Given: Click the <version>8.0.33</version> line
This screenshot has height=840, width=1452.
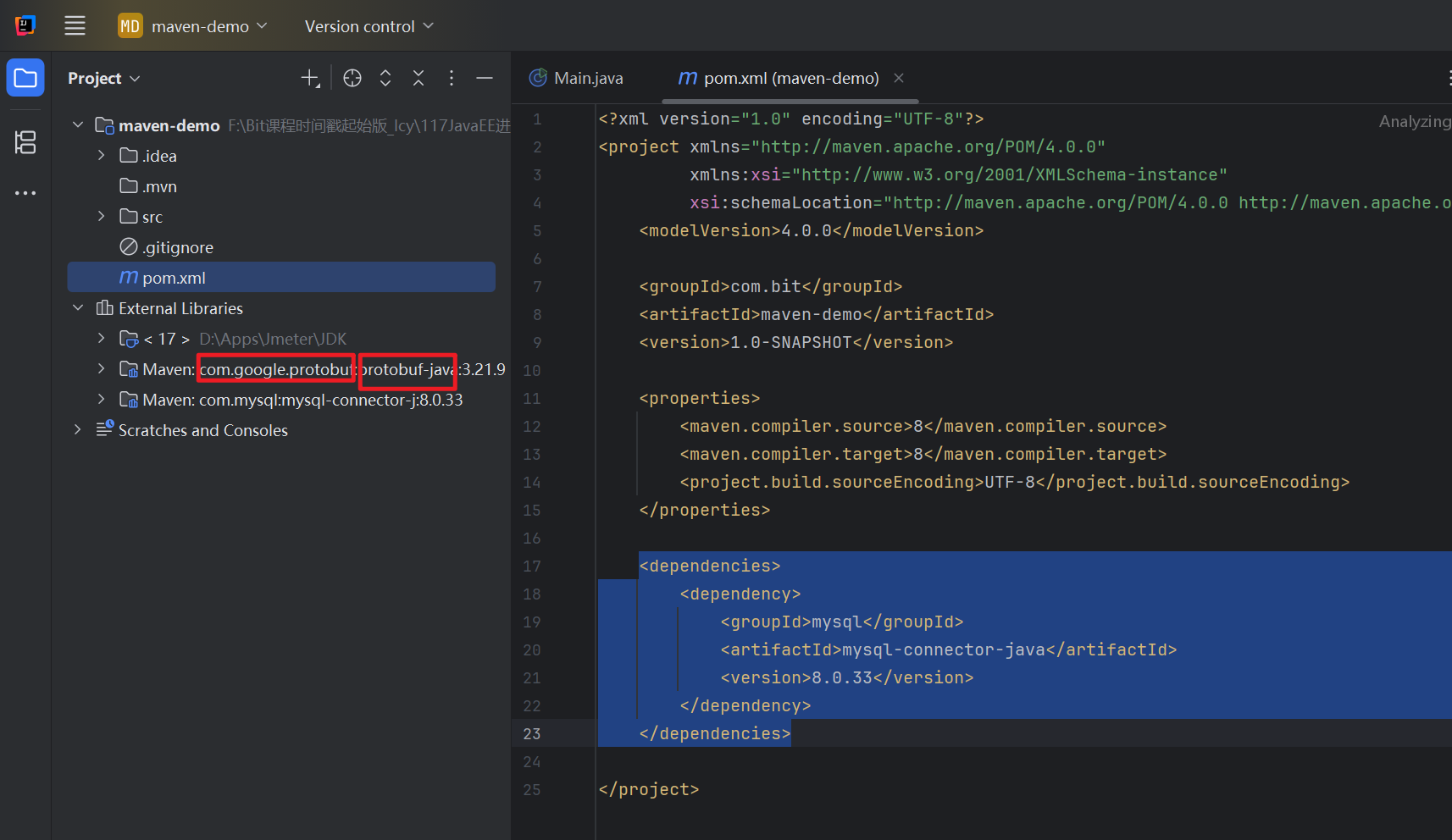Looking at the screenshot, I should point(847,677).
